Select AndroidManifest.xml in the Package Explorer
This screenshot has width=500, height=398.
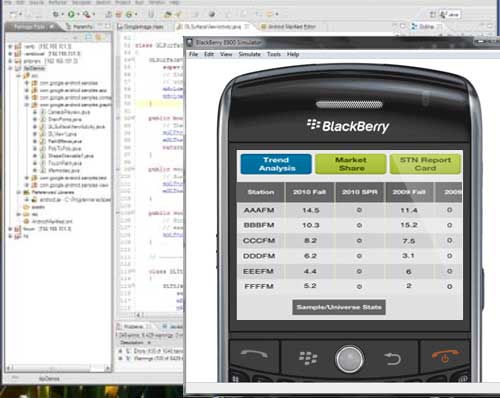pos(52,221)
